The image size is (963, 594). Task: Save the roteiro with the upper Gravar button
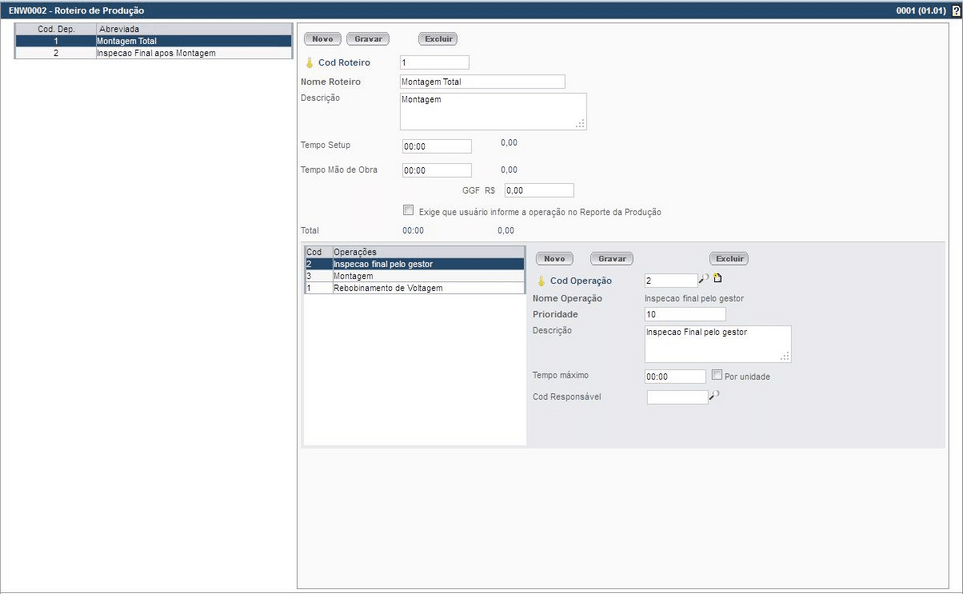(367, 39)
